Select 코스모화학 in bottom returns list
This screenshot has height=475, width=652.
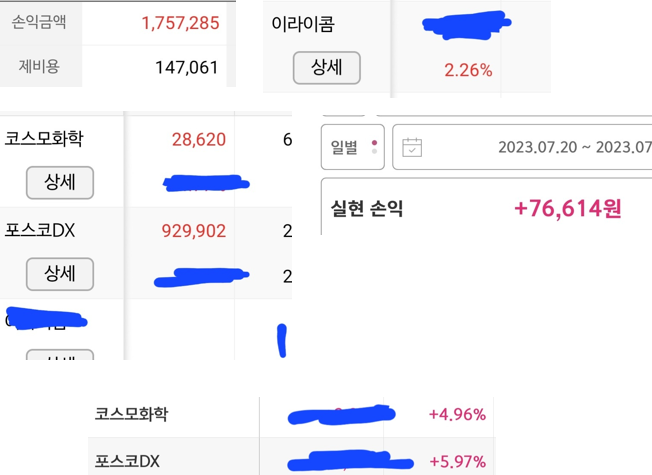pos(131,414)
